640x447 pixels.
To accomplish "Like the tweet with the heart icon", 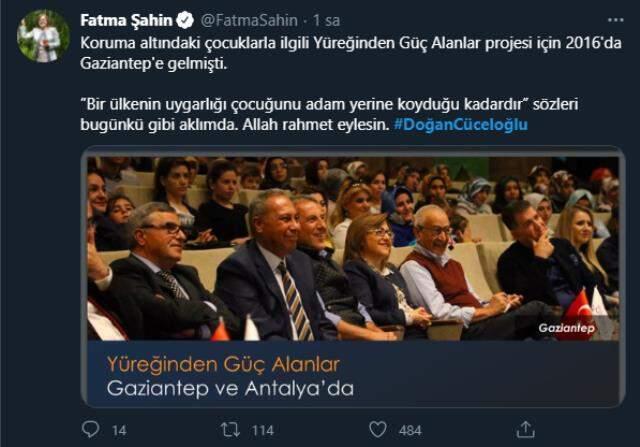I will tap(378, 429).
